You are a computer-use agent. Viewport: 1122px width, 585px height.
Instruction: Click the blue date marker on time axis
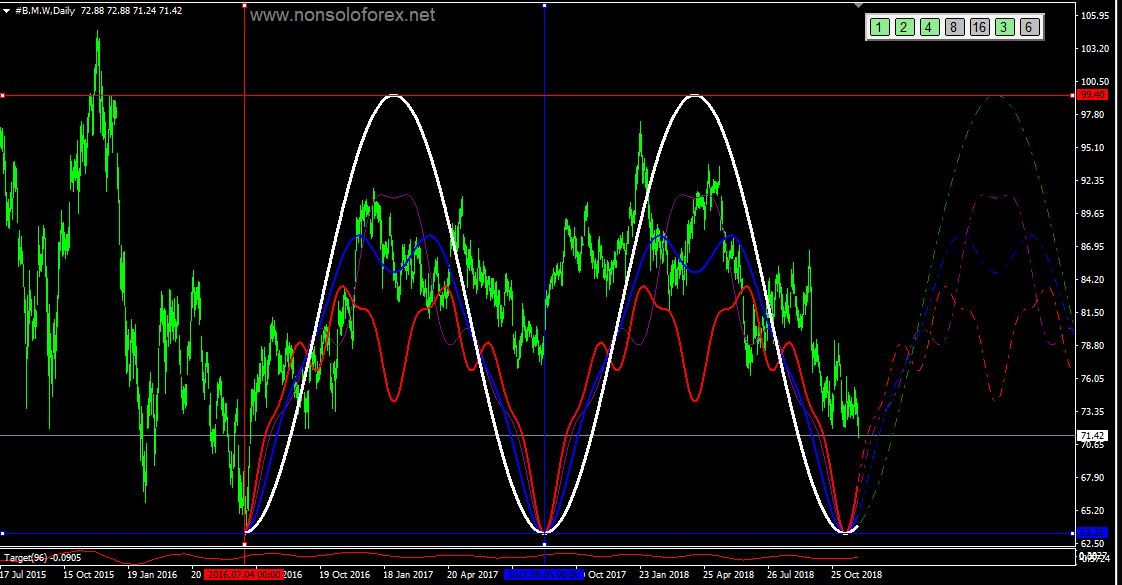[x=543, y=575]
